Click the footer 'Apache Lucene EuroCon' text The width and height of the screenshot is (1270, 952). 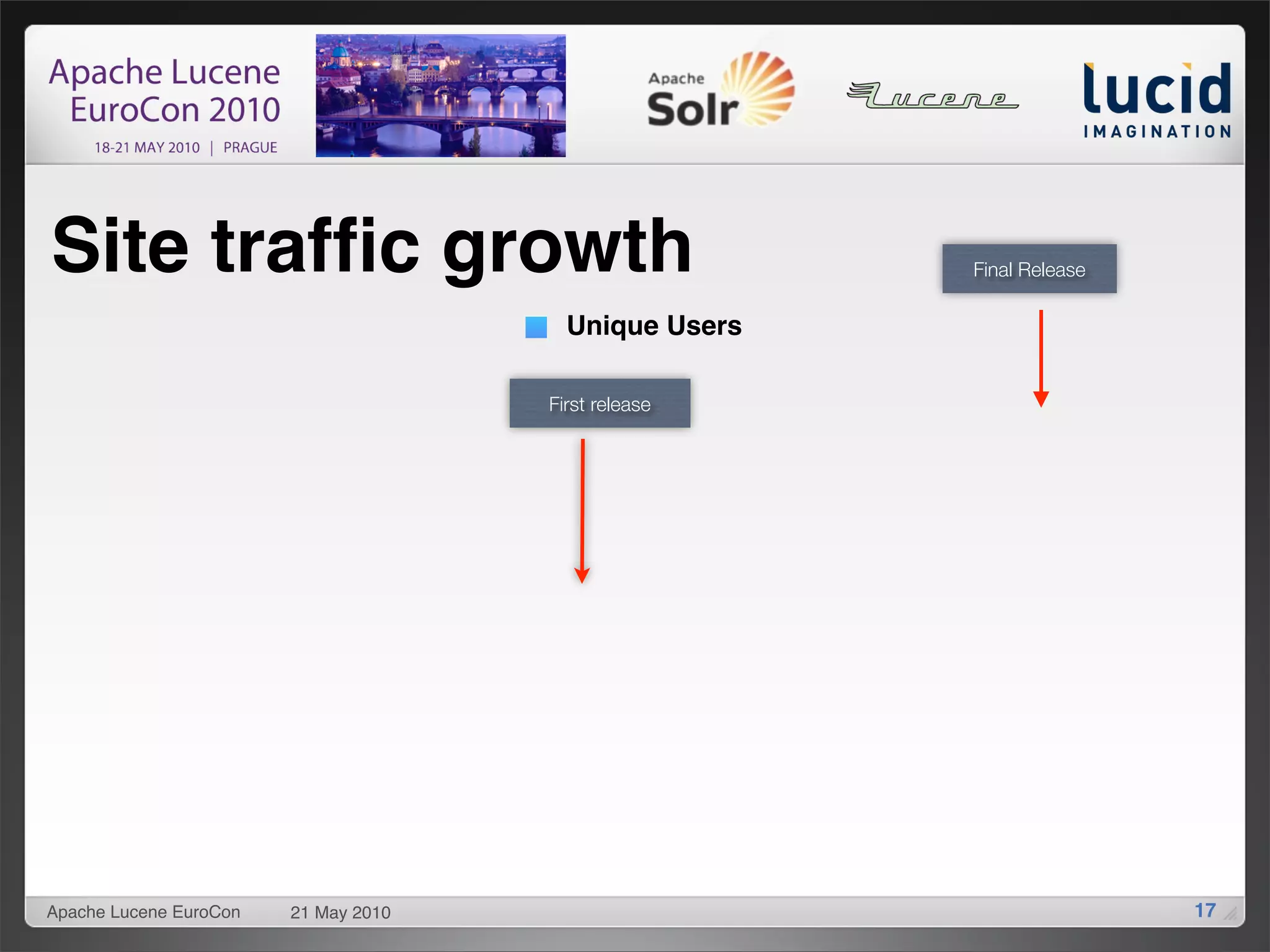pos(143,912)
